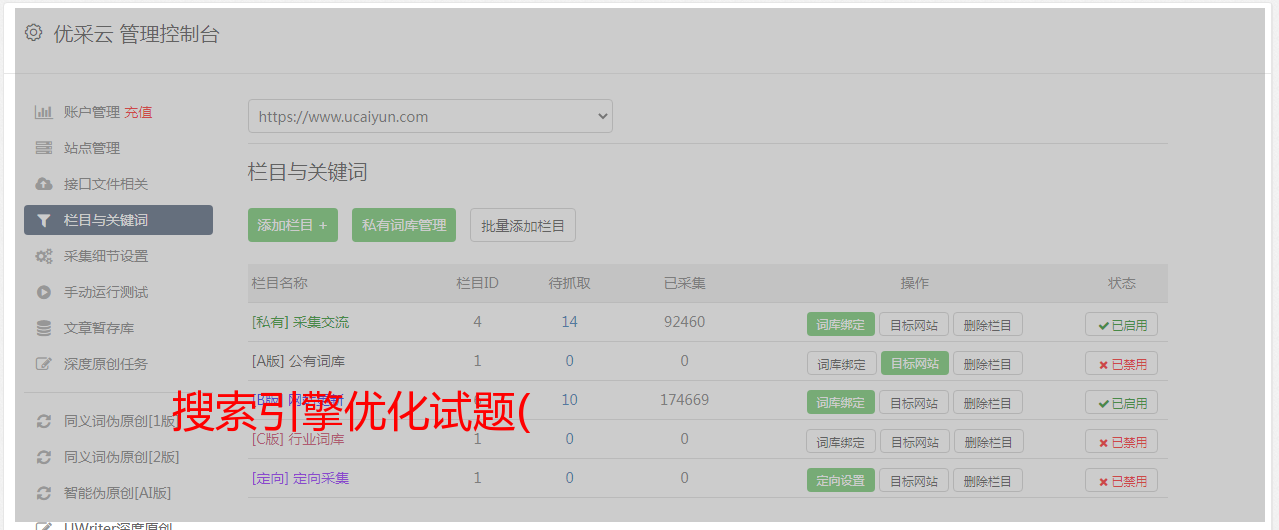The width and height of the screenshot is (1279, 530).
Task: Click the 栏目ID value 4
Action: coord(477,322)
